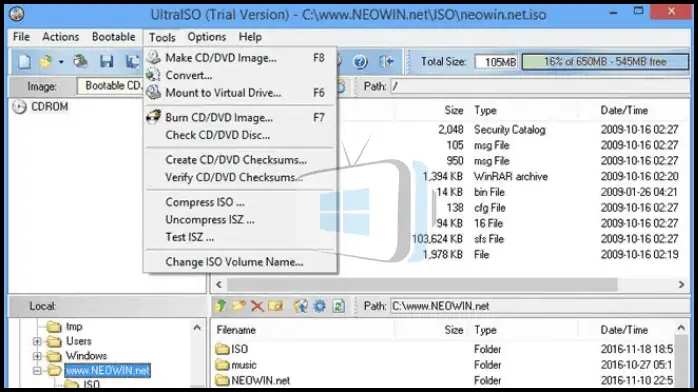This screenshot has height=392, width=698.
Task: Sort local list by Date/Time column header
Action: coord(624,330)
